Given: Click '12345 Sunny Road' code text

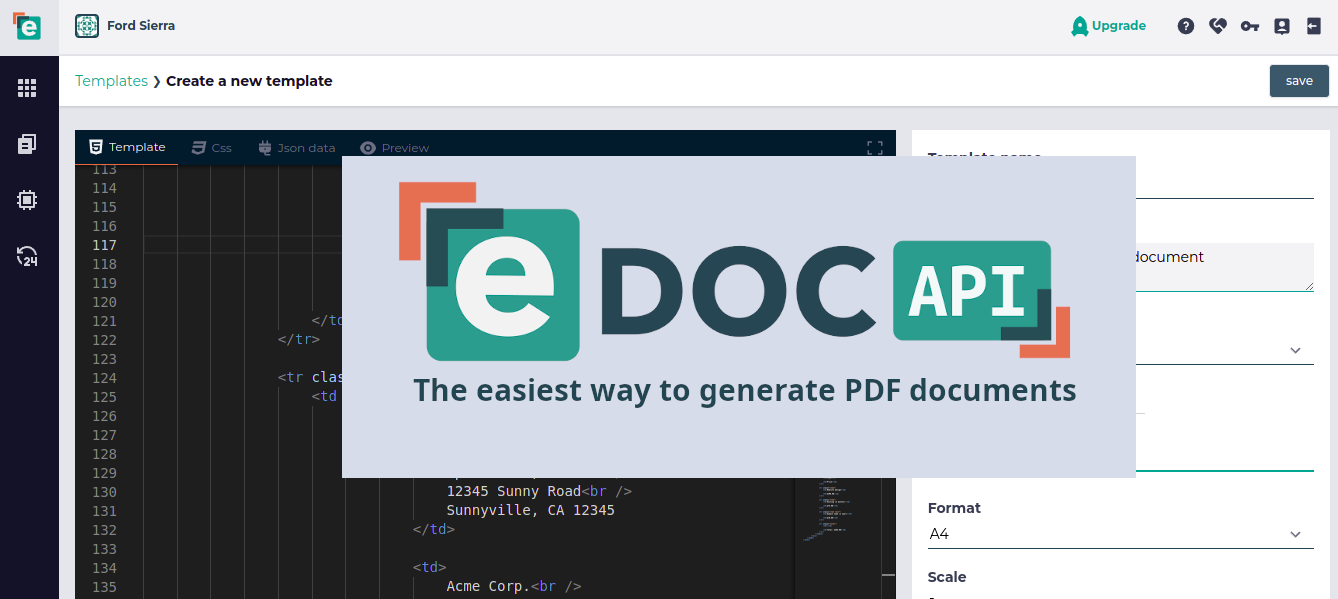Looking at the screenshot, I should (x=514, y=491).
